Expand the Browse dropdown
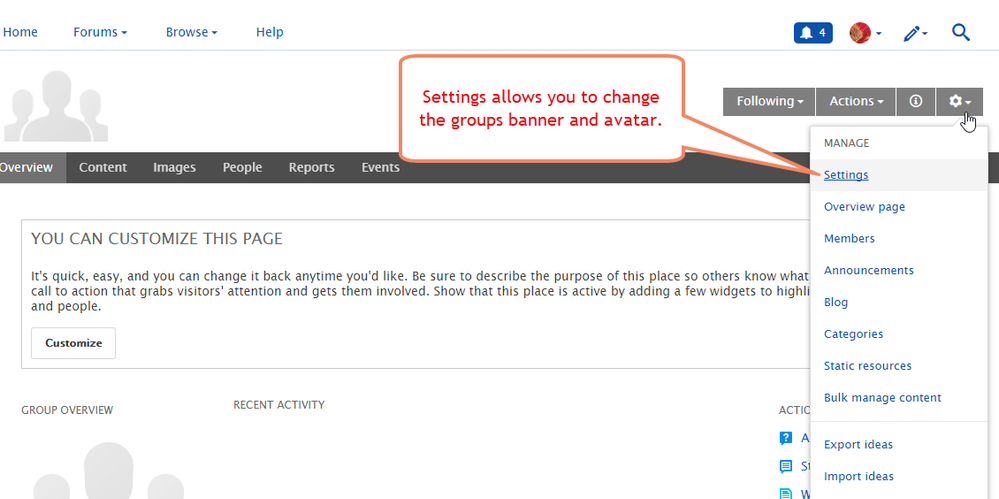999x499 pixels. point(192,32)
